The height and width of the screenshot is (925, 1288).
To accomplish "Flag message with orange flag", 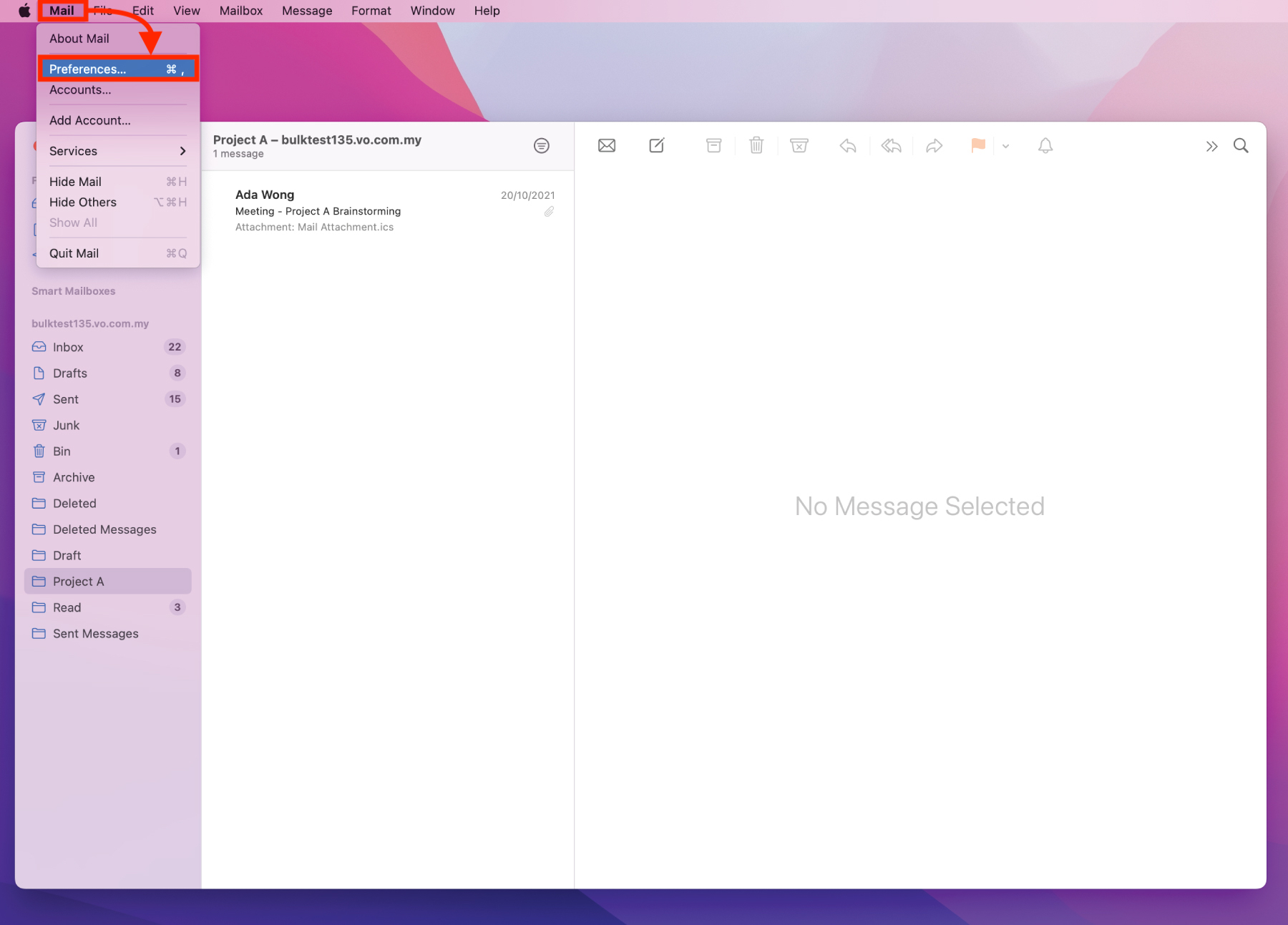I will (977, 146).
